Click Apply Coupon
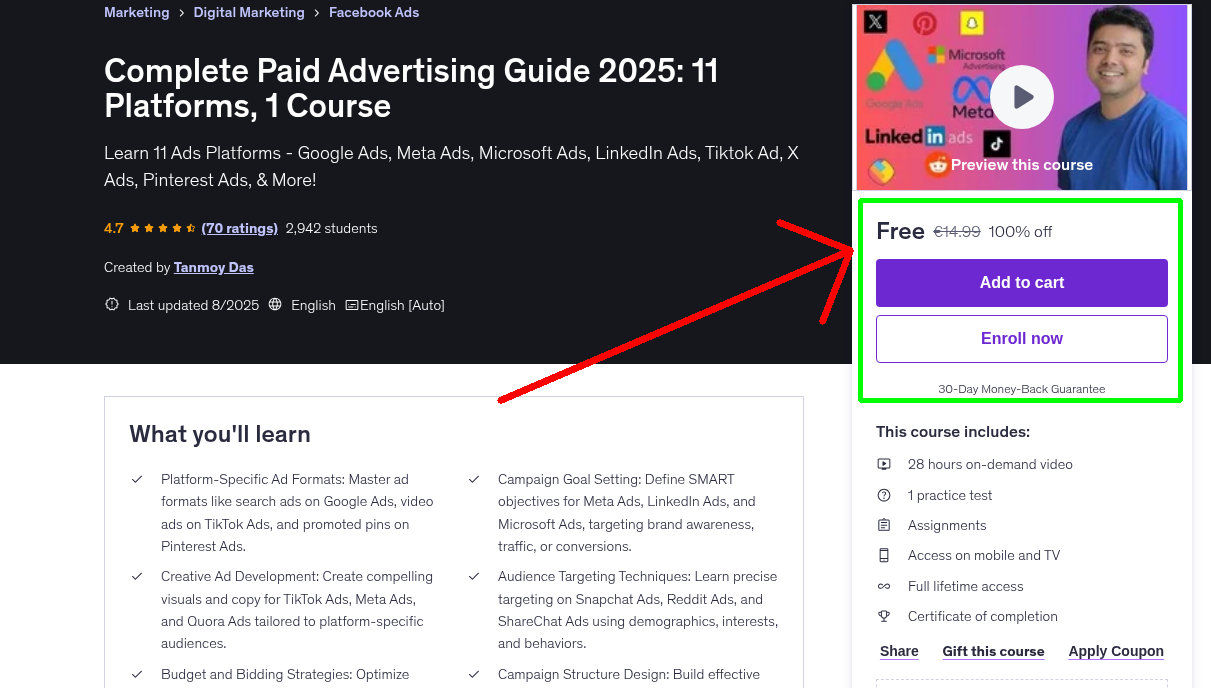 tap(1115, 651)
